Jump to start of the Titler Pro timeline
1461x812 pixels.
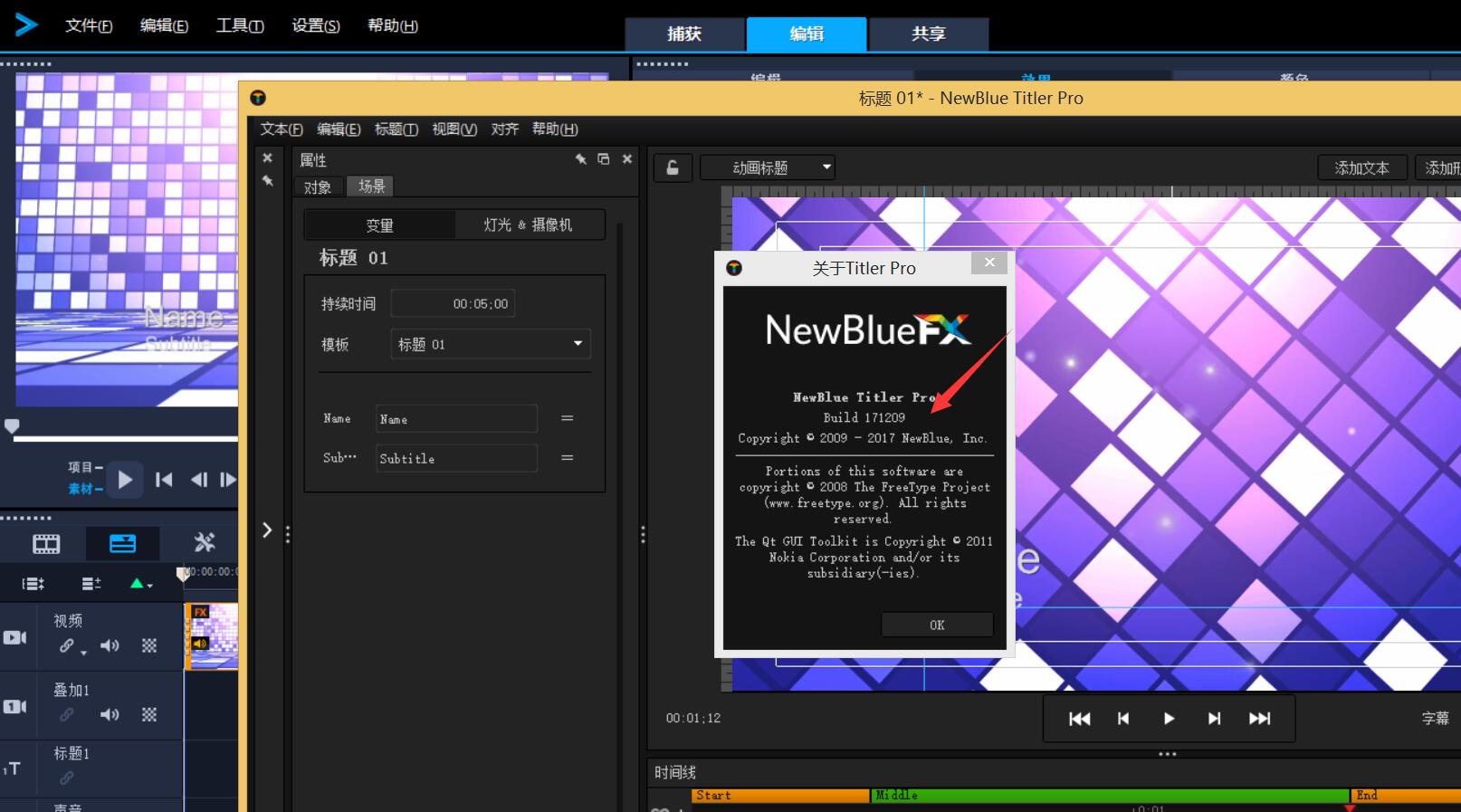1079,719
